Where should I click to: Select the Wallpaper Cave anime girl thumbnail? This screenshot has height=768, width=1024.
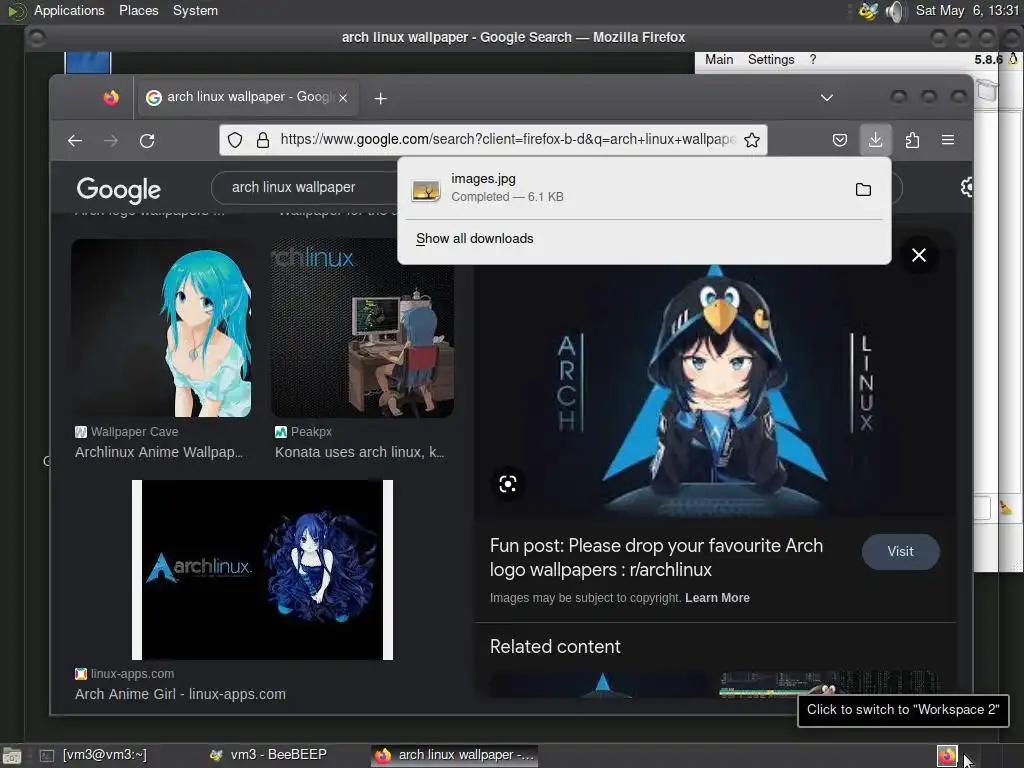162,328
